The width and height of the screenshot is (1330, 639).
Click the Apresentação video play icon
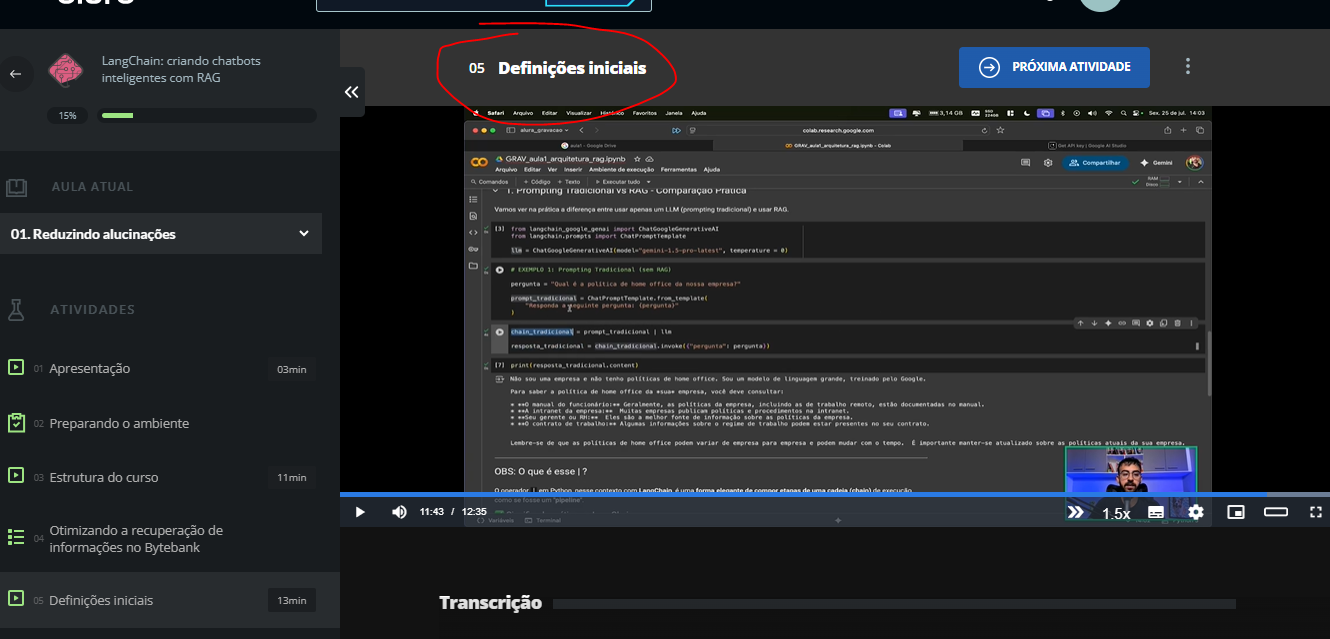(15, 368)
